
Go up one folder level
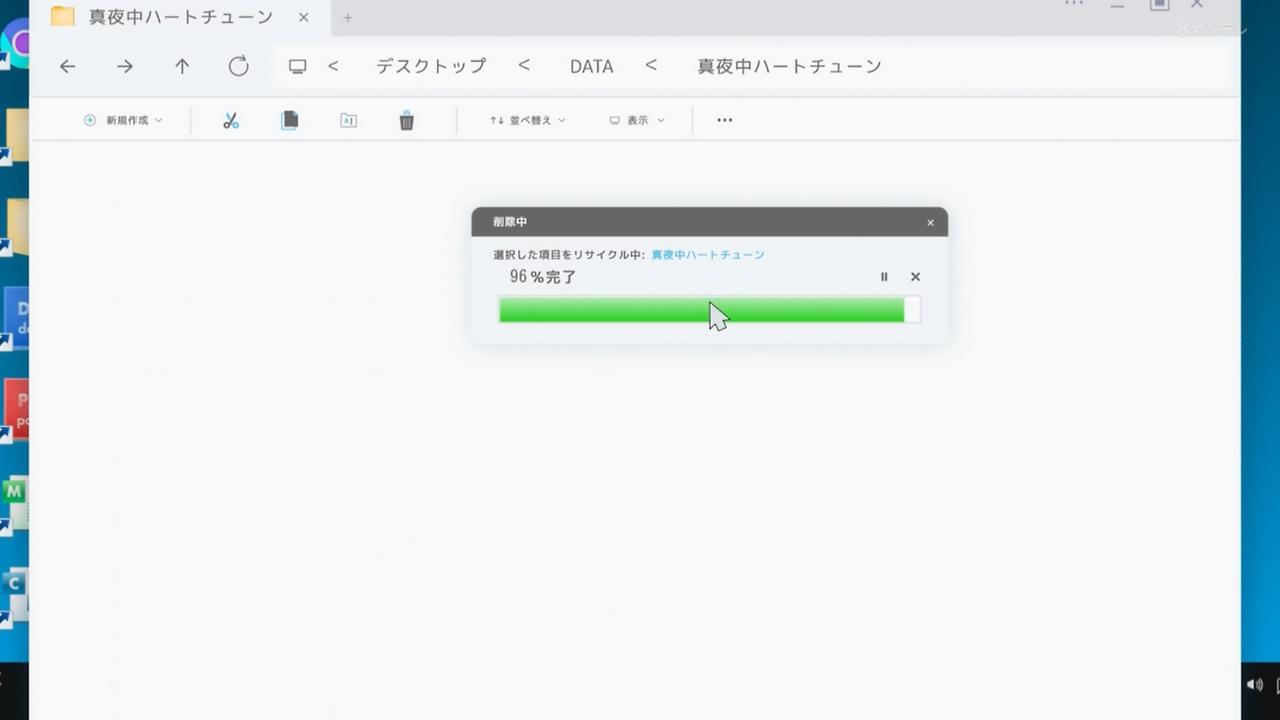click(x=182, y=67)
